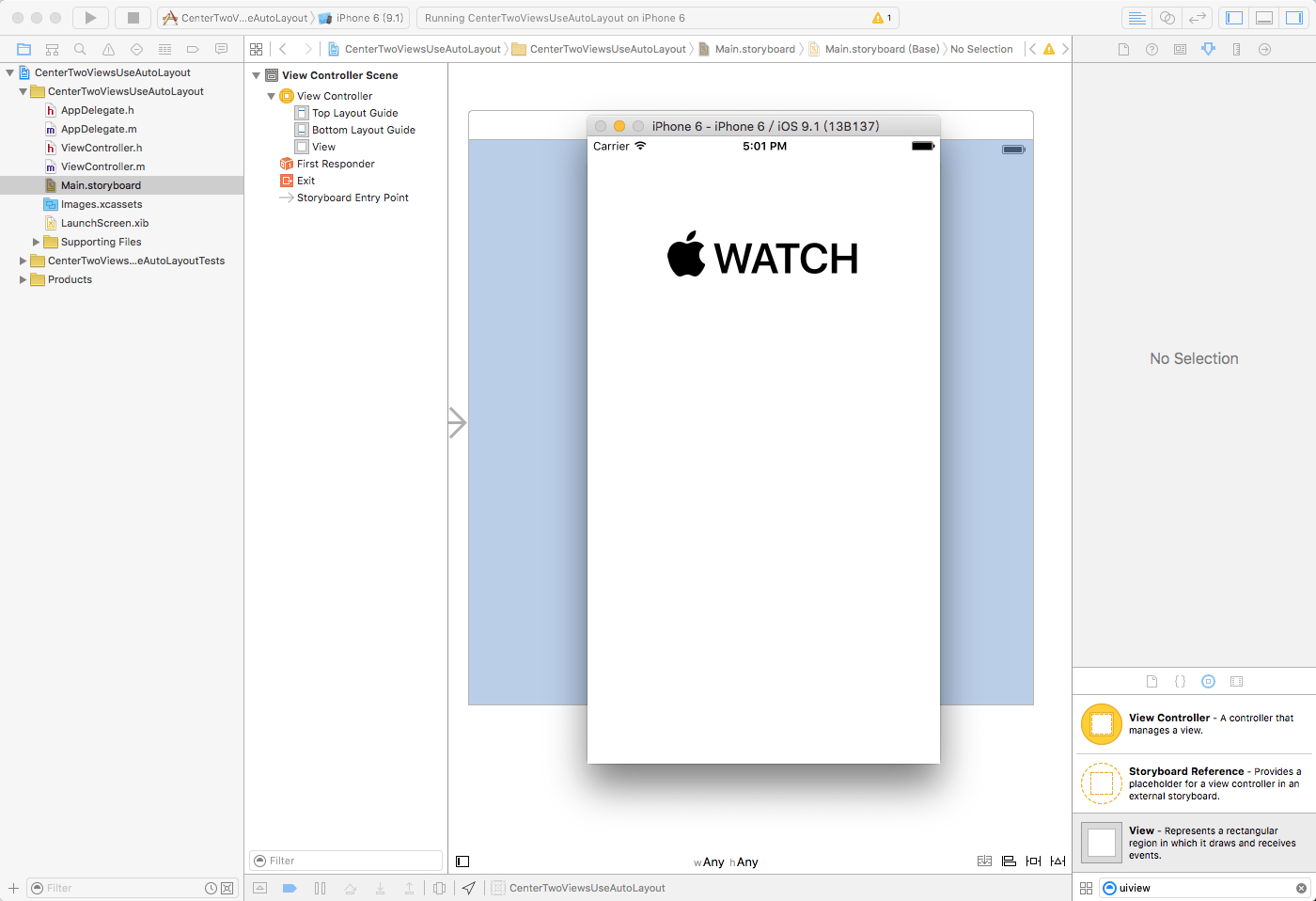1316x901 pixels.
Task: Switch to the Standard editor
Action: [1136, 18]
